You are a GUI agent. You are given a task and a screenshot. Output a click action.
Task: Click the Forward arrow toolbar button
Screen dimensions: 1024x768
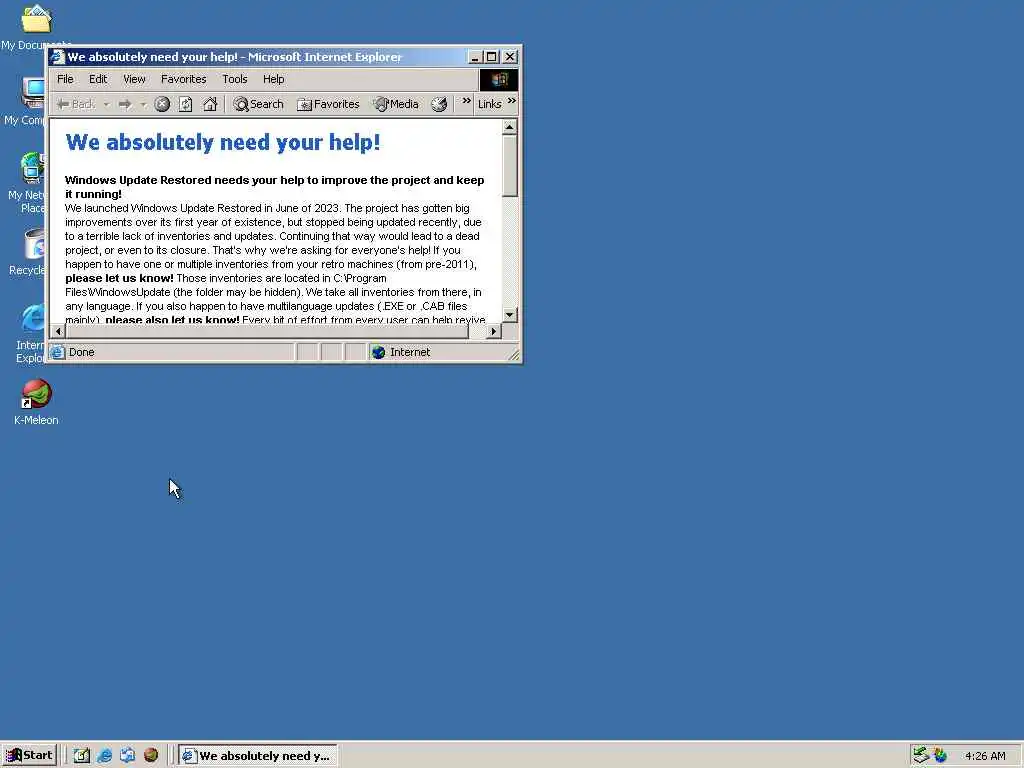125,104
